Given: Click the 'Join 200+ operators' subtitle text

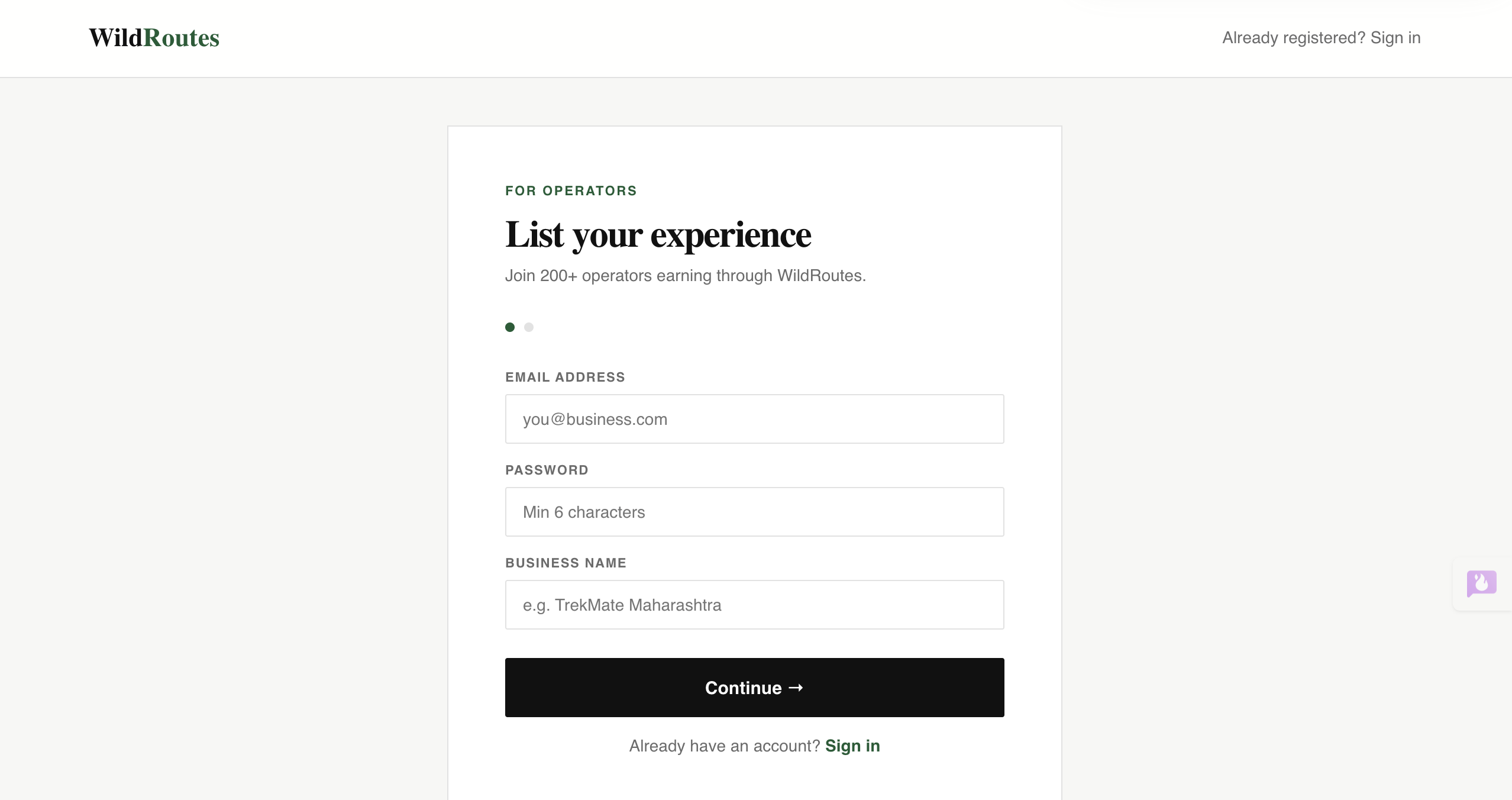Looking at the screenshot, I should pyautogui.click(x=685, y=276).
